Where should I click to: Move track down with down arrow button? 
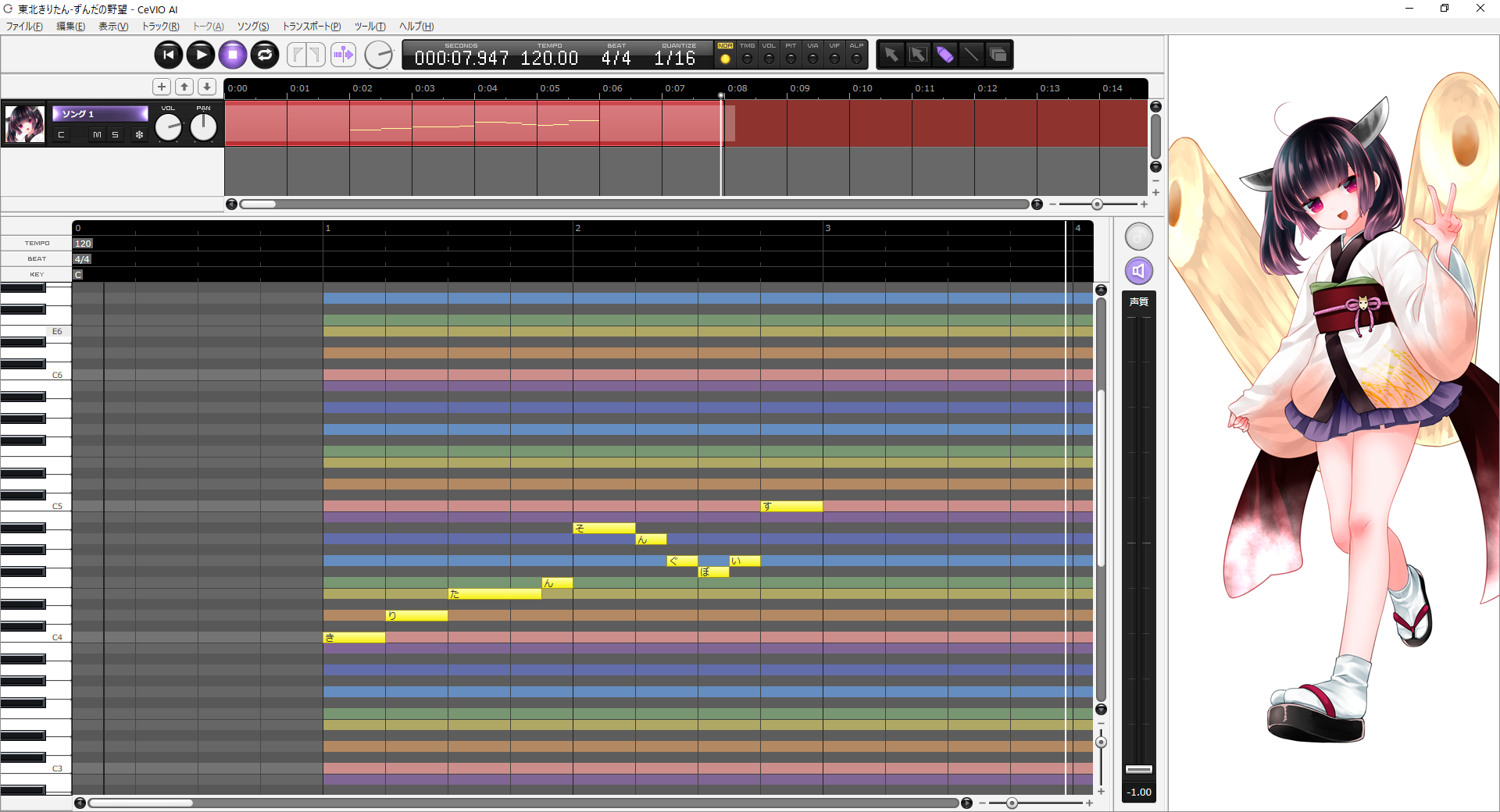click(x=207, y=87)
